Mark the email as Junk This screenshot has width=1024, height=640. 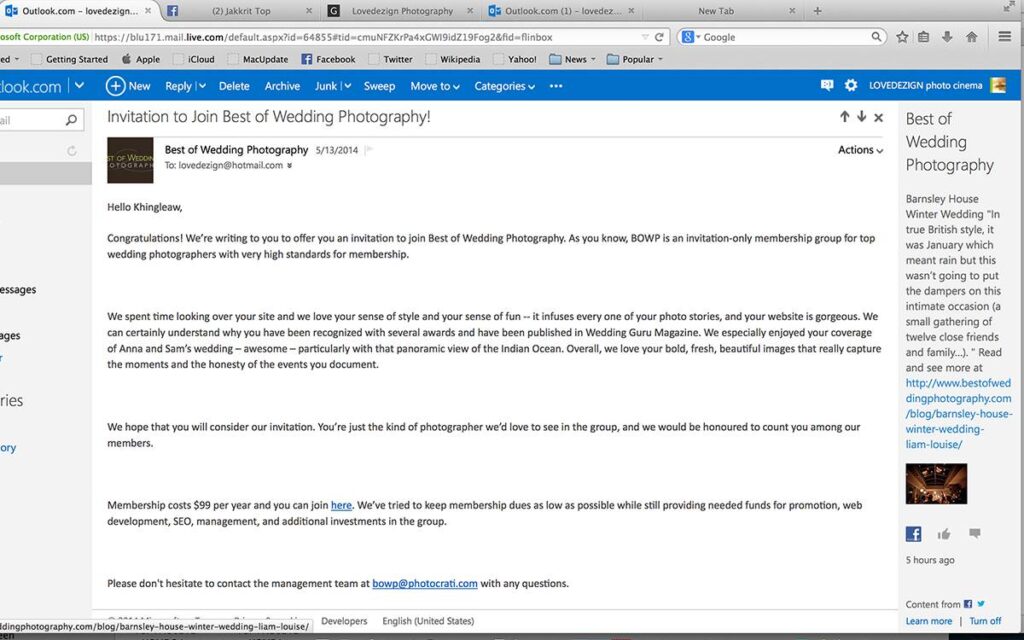pos(326,86)
